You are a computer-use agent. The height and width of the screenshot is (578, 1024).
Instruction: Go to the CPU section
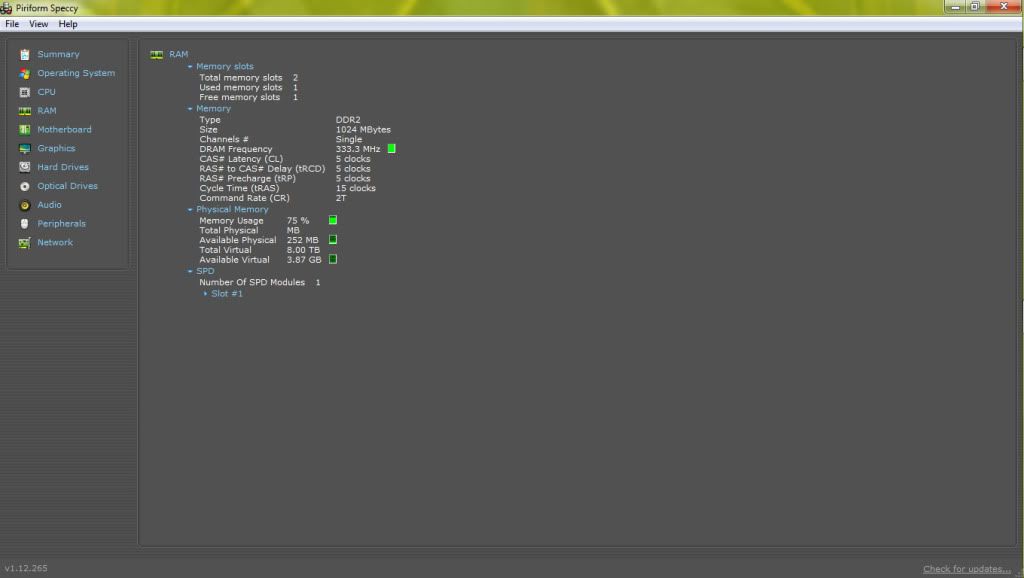(x=46, y=92)
